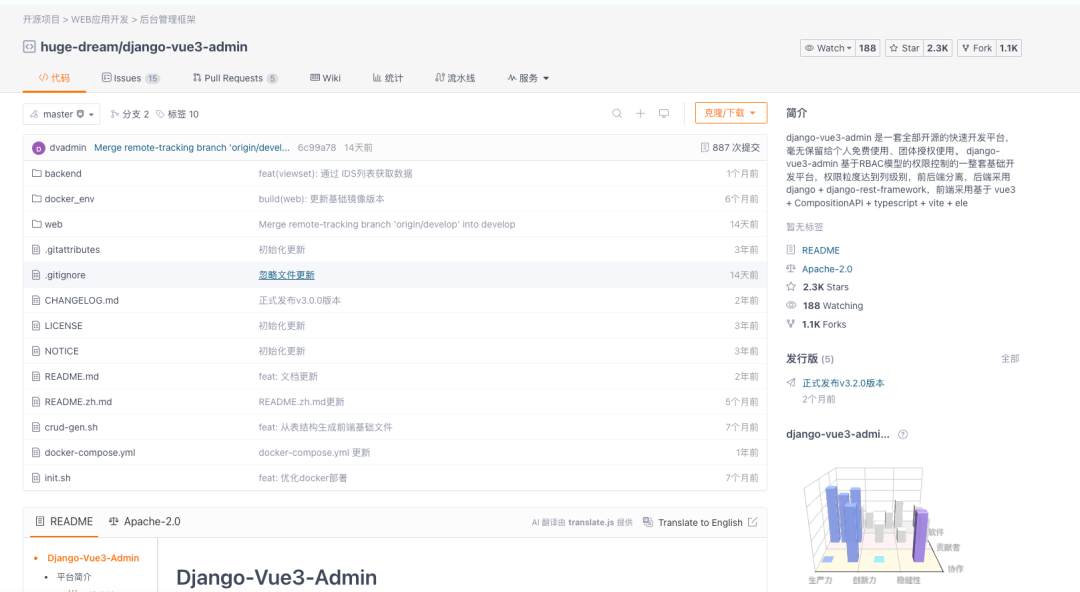The width and height of the screenshot is (1080, 592).
Task: Click the Gitee index 3D bar chart
Action: click(882, 525)
